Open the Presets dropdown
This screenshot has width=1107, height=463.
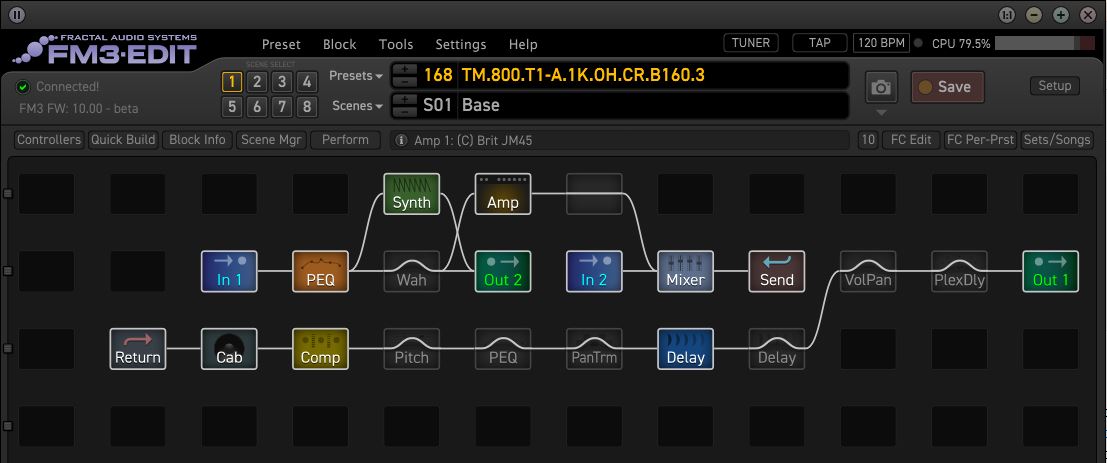356,76
